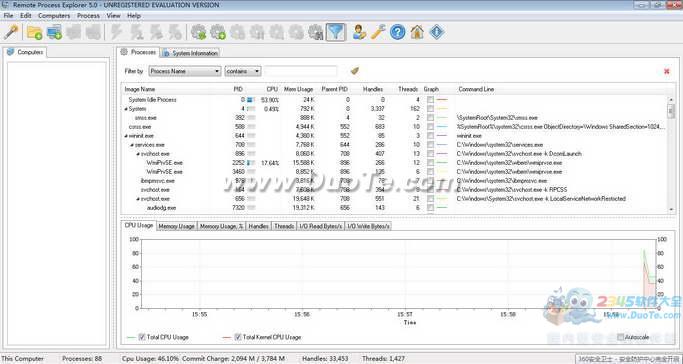
Task: Click the CPU bar of System Idle Process
Action: [x=251, y=100]
